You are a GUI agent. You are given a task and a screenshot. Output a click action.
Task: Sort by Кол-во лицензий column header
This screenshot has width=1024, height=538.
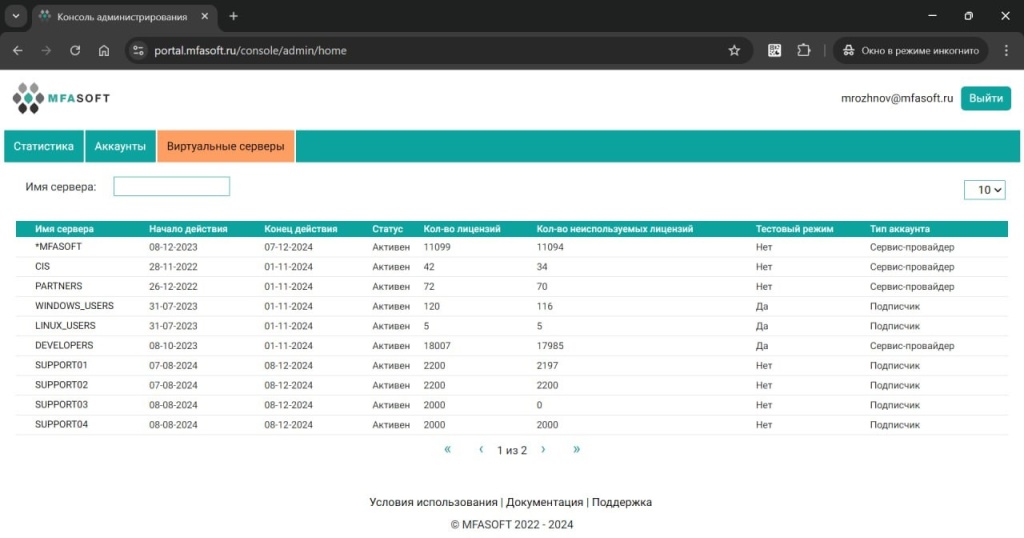[462, 229]
